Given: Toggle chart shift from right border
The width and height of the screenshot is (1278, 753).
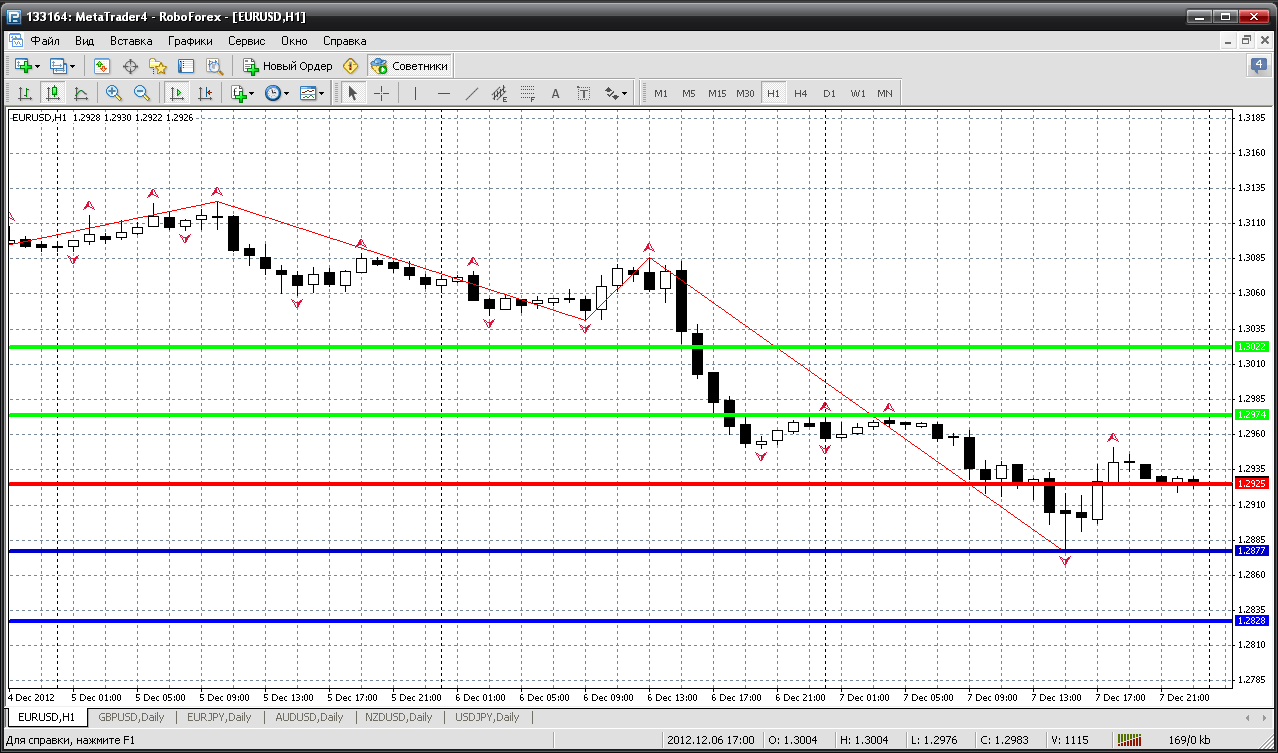Looking at the screenshot, I should point(205,93).
